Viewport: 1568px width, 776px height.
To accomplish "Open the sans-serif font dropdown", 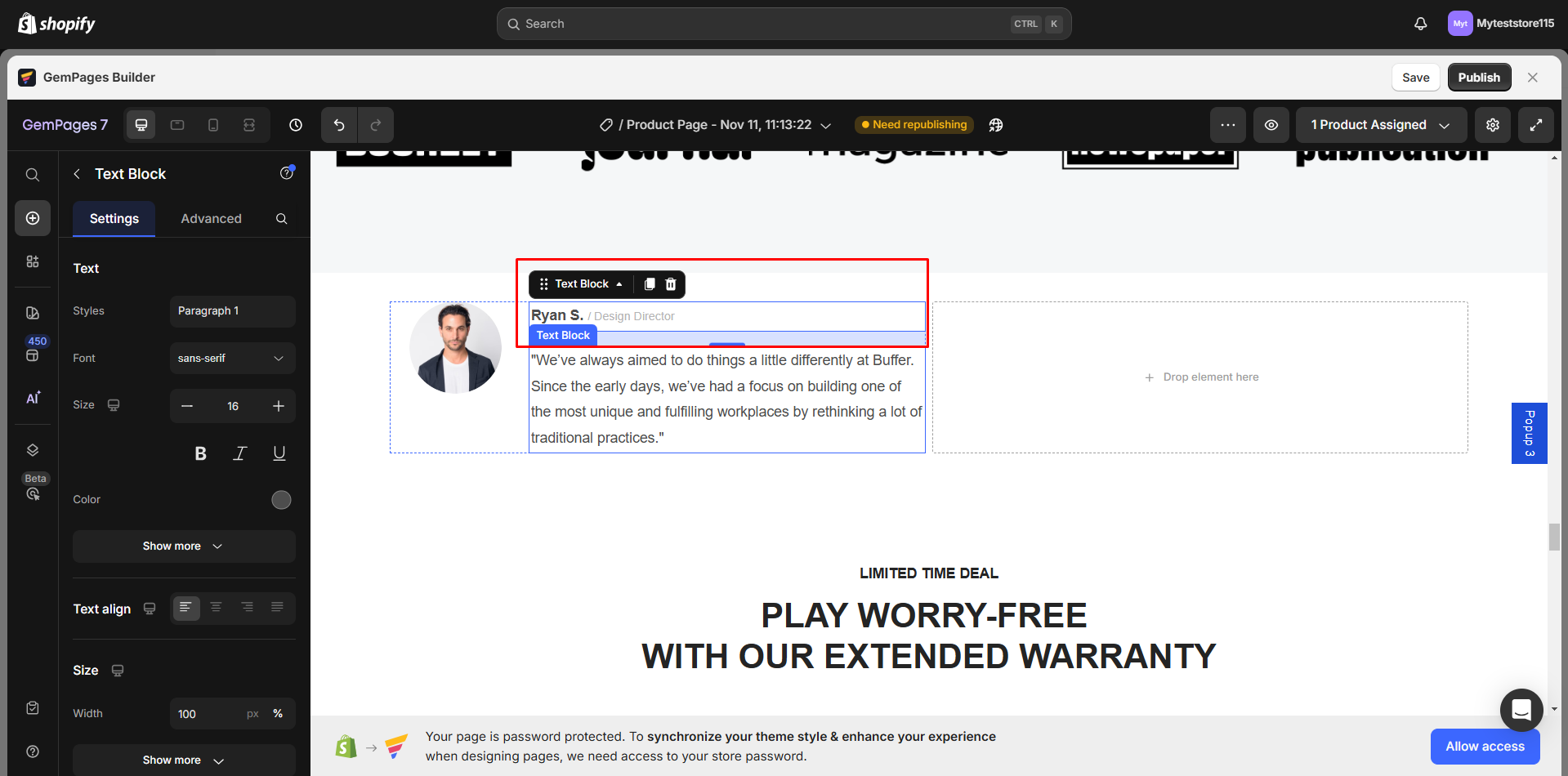I will click(232, 358).
